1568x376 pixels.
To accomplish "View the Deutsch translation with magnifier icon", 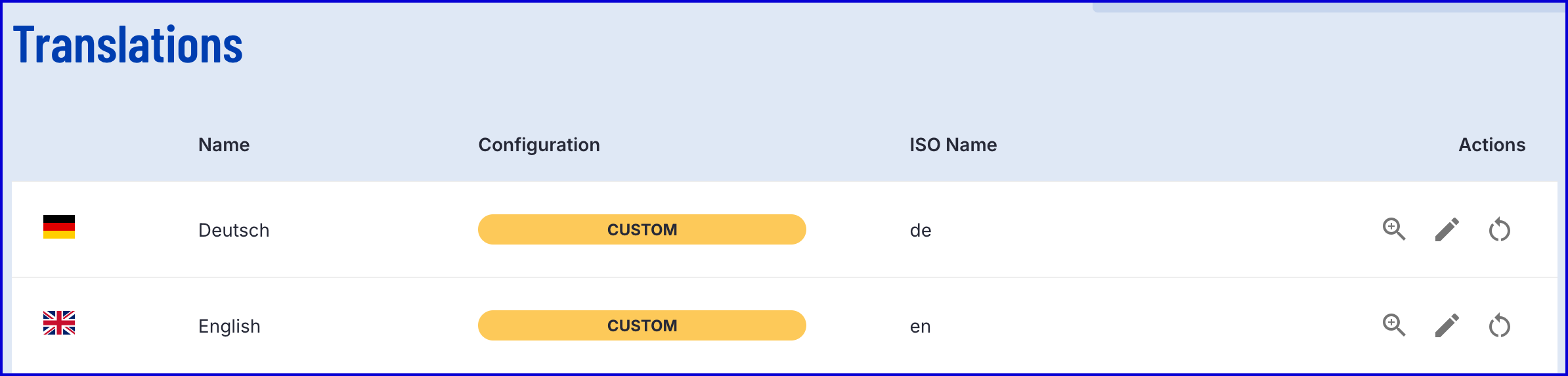I will click(1394, 229).
